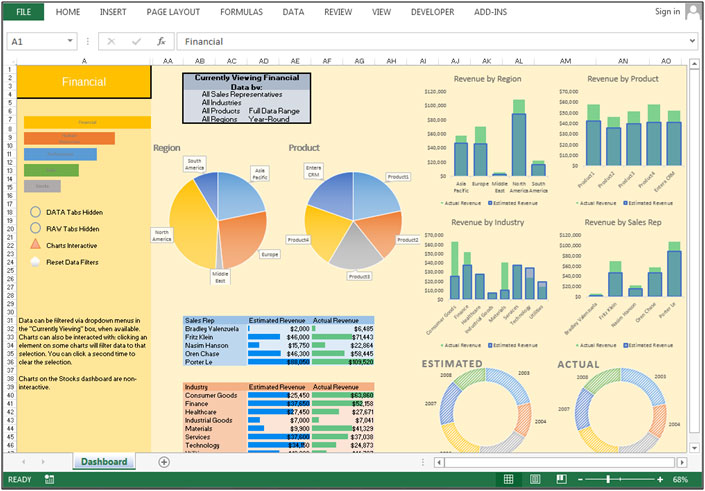Viewport: 705px width, 491px height.
Task: Toggle the DATA Tabs Hidden circle
Action: point(36,213)
